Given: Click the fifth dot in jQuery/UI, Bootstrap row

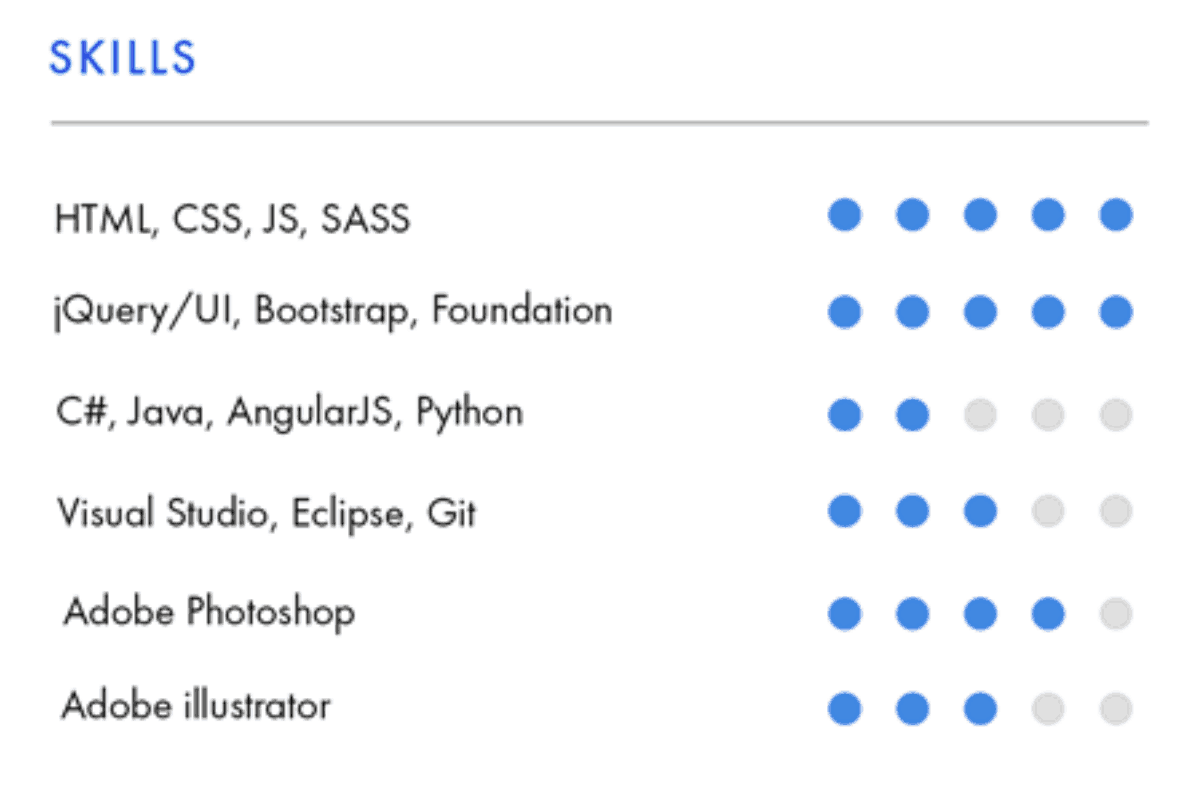Looking at the screenshot, I should [1115, 313].
